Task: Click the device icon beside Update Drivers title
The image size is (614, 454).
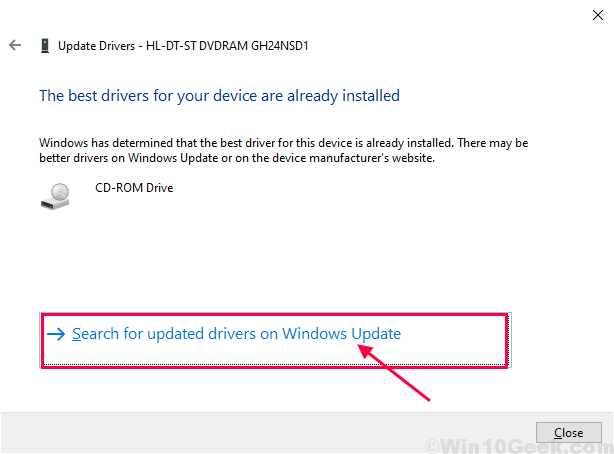Action: [x=45, y=45]
